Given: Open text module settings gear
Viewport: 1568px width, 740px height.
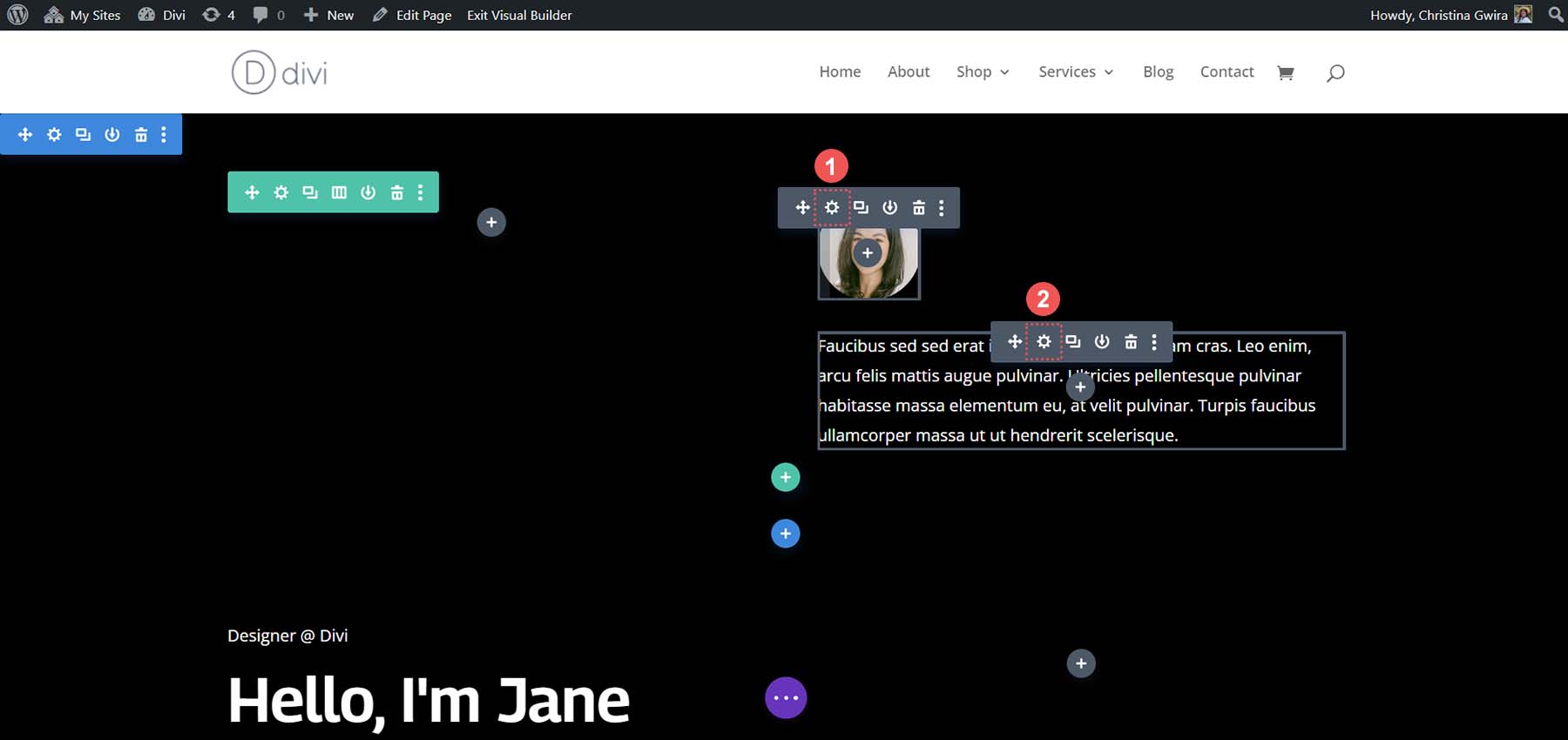Looking at the screenshot, I should [x=1044, y=342].
